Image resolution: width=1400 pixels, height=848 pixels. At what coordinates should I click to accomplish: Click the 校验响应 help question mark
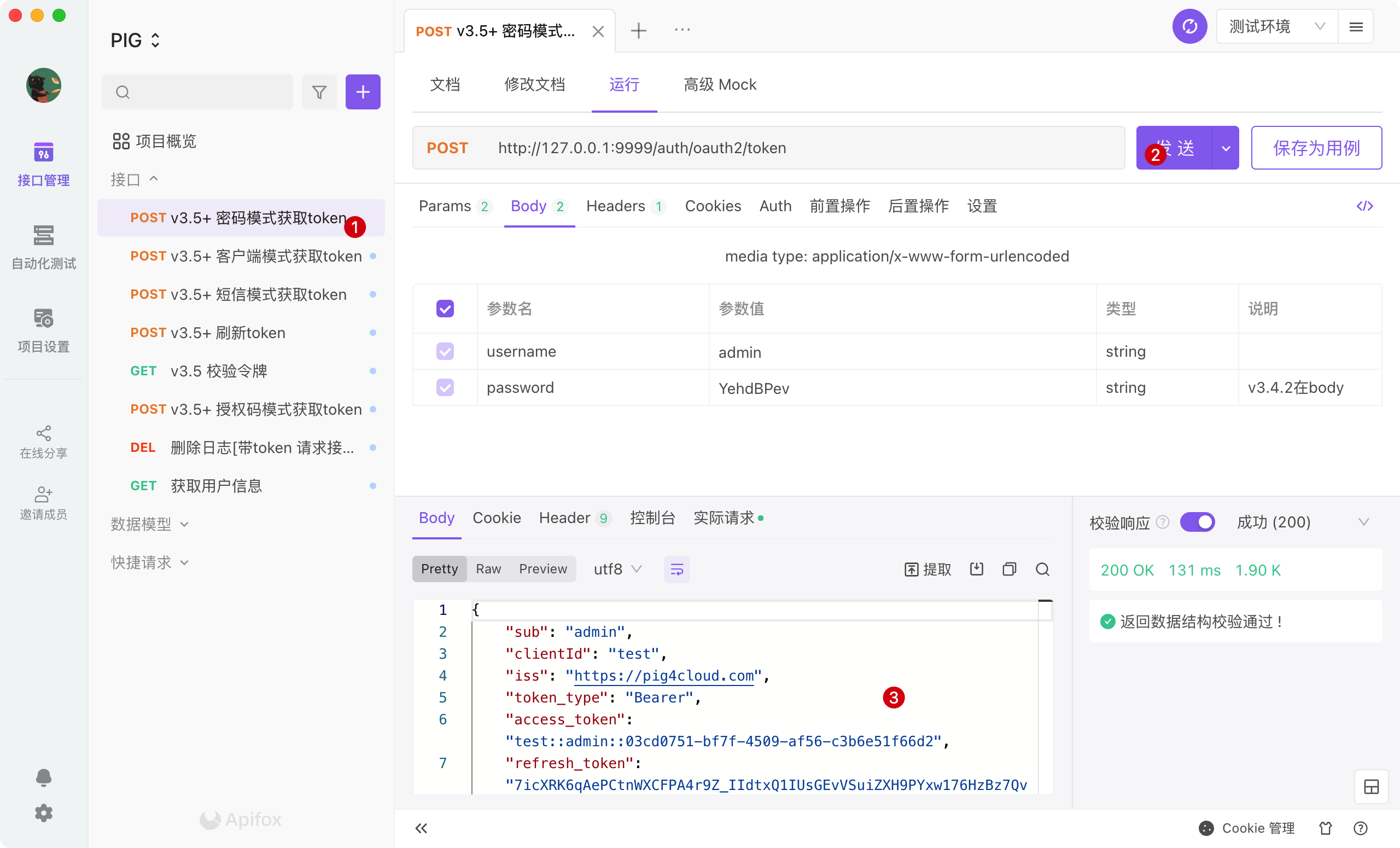(x=1163, y=522)
